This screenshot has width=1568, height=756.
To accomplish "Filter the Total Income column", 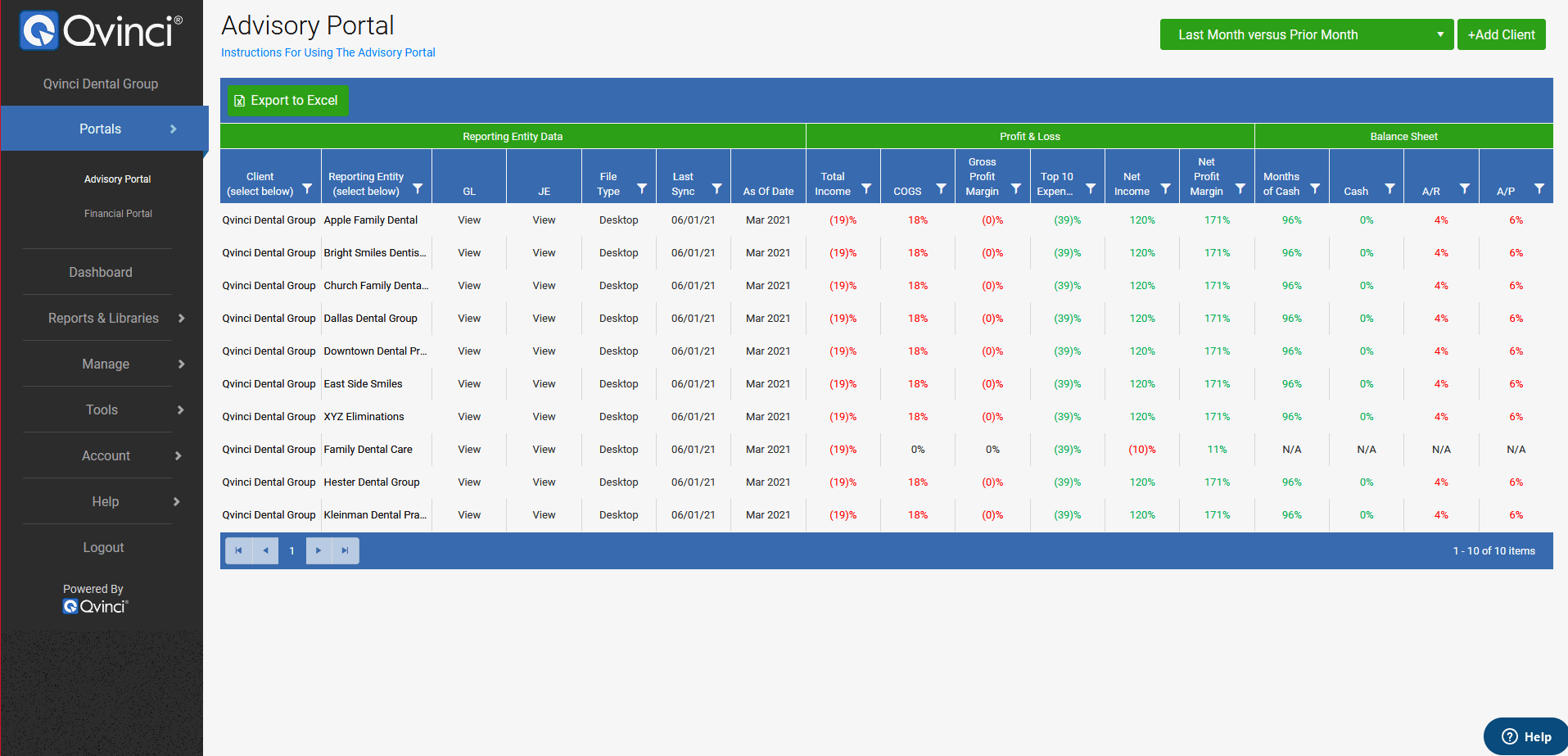I will pyautogui.click(x=866, y=188).
